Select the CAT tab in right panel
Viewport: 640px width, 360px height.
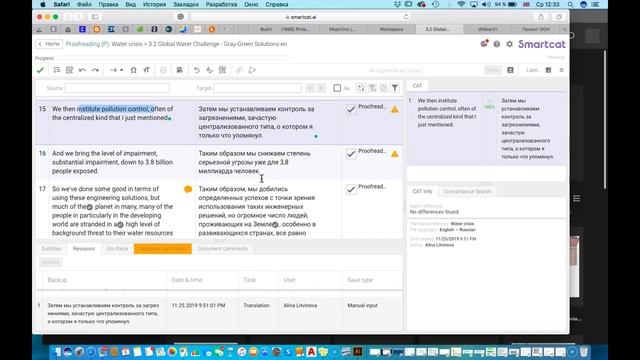point(417,86)
